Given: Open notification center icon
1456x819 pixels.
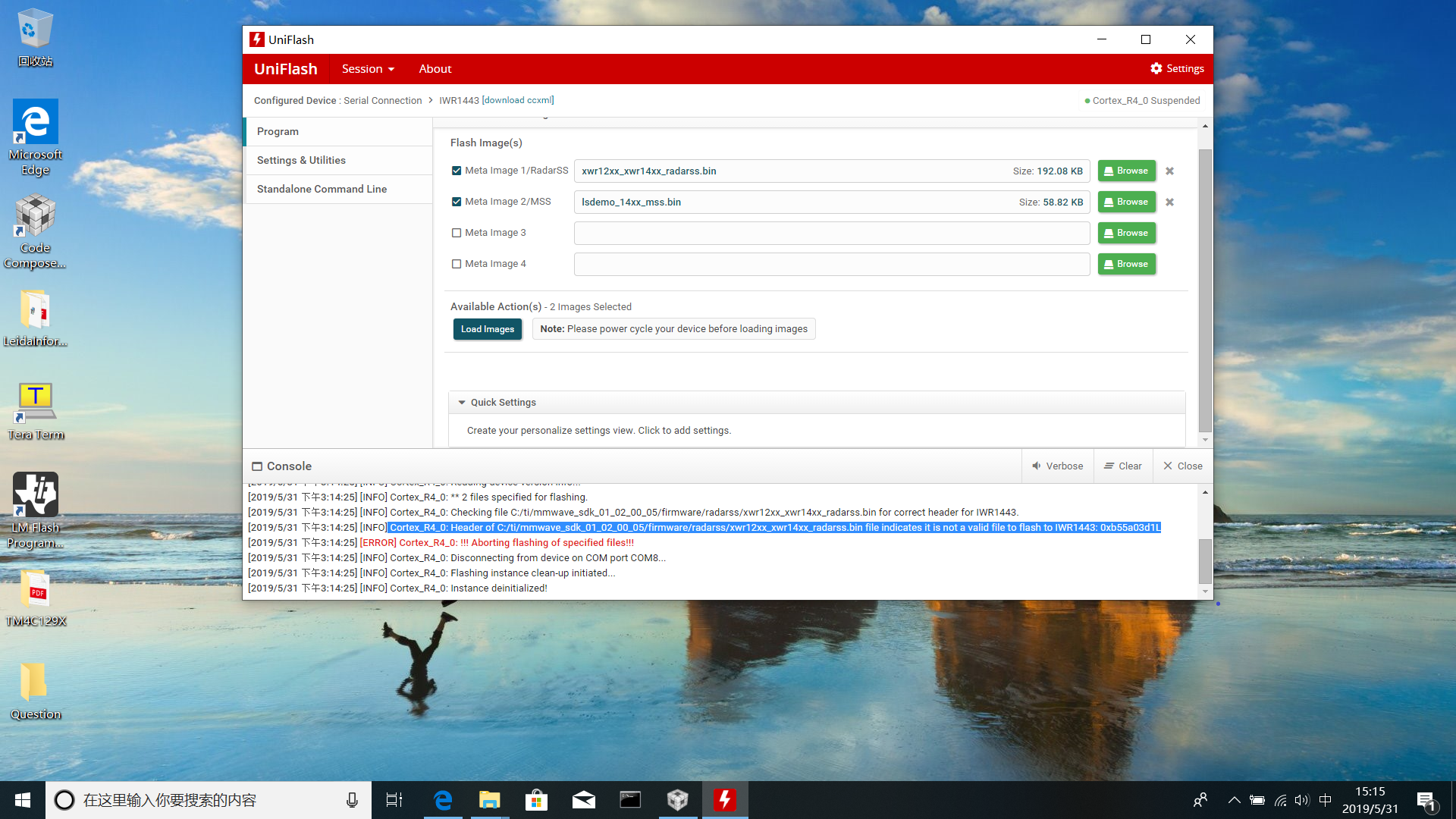Looking at the screenshot, I should 1426,800.
